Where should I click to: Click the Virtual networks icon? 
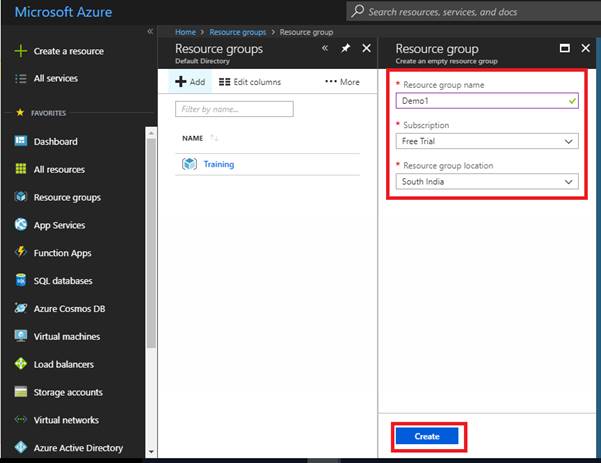click(21, 419)
